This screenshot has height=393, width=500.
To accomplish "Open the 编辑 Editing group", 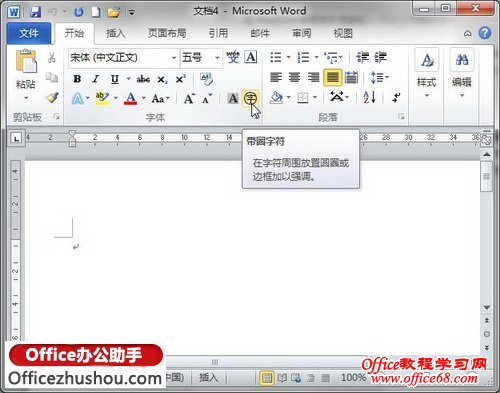I will (462, 74).
